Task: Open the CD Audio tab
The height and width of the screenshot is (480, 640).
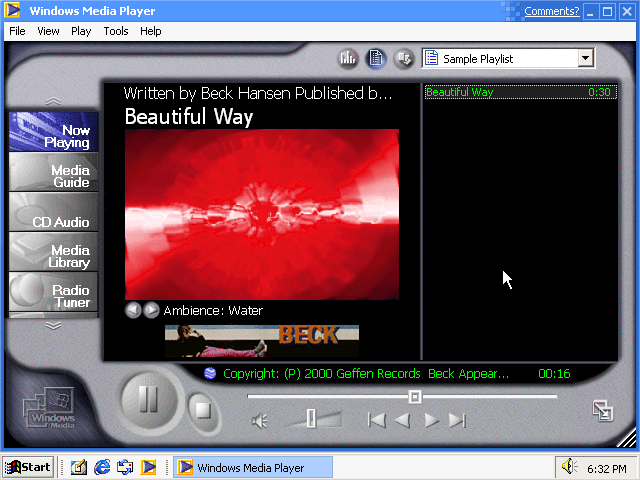Action: click(53, 212)
